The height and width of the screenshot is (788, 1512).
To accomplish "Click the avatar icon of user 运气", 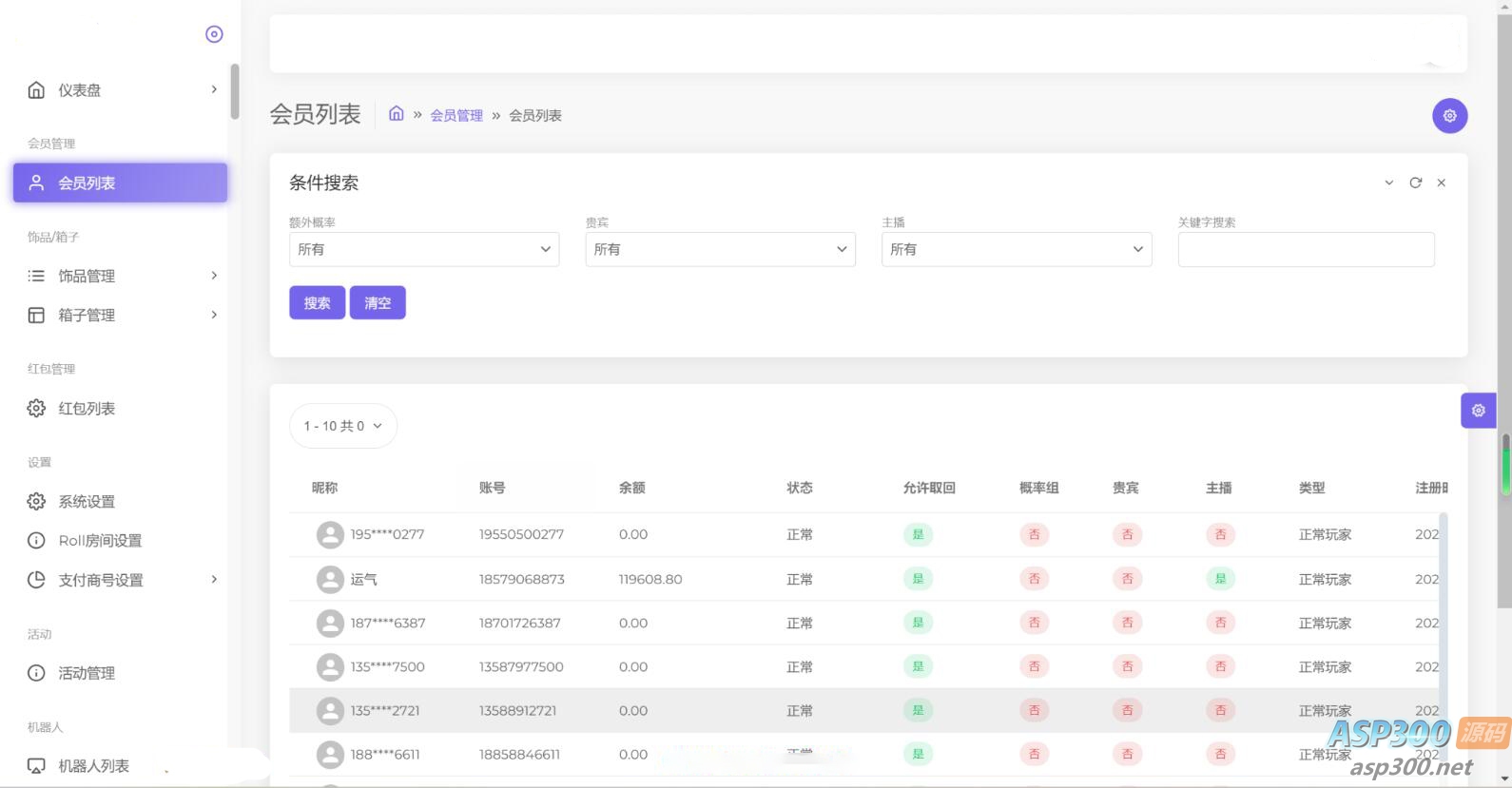I will point(330,579).
